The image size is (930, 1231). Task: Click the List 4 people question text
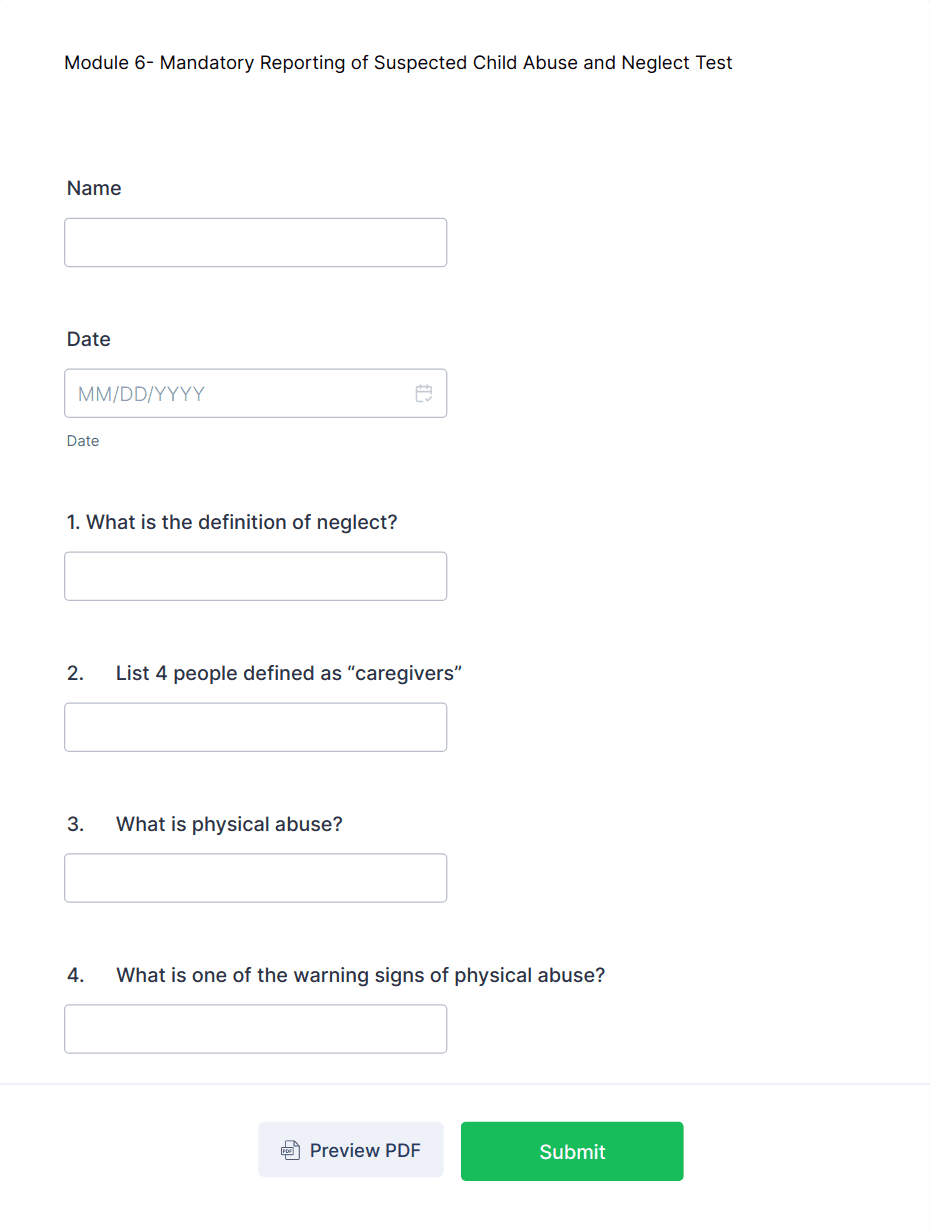pos(289,673)
